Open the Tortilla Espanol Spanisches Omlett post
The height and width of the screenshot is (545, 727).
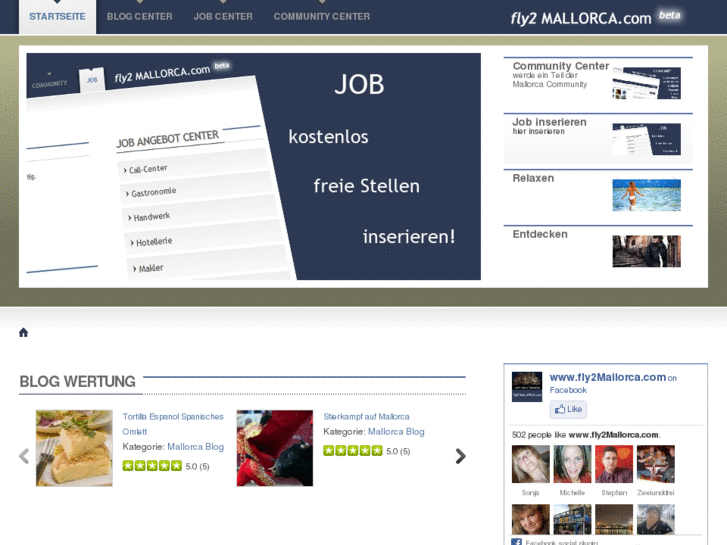pyautogui.click(x=173, y=424)
